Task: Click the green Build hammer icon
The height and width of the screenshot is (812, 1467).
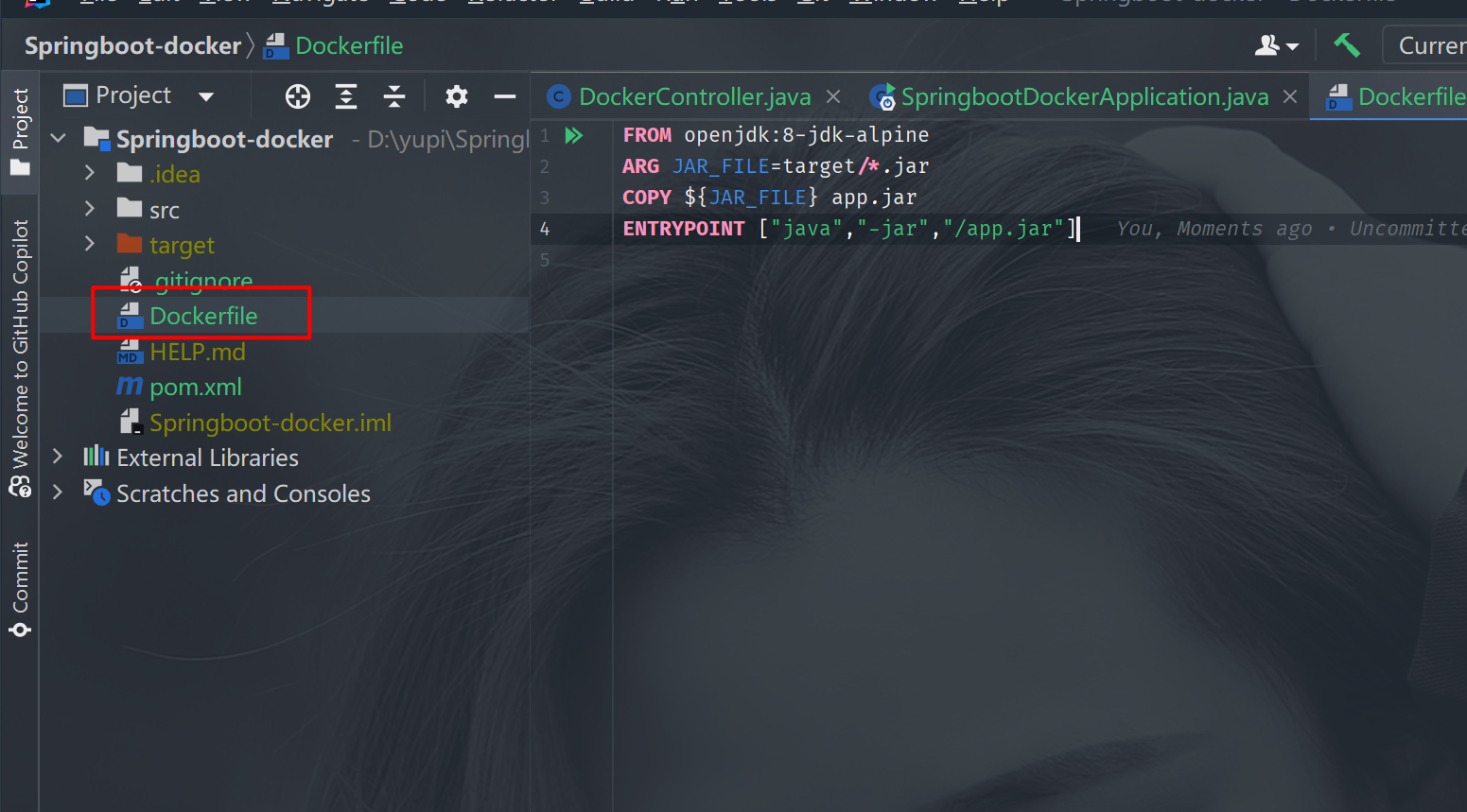Action: pyautogui.click(x=1347, y=45)
